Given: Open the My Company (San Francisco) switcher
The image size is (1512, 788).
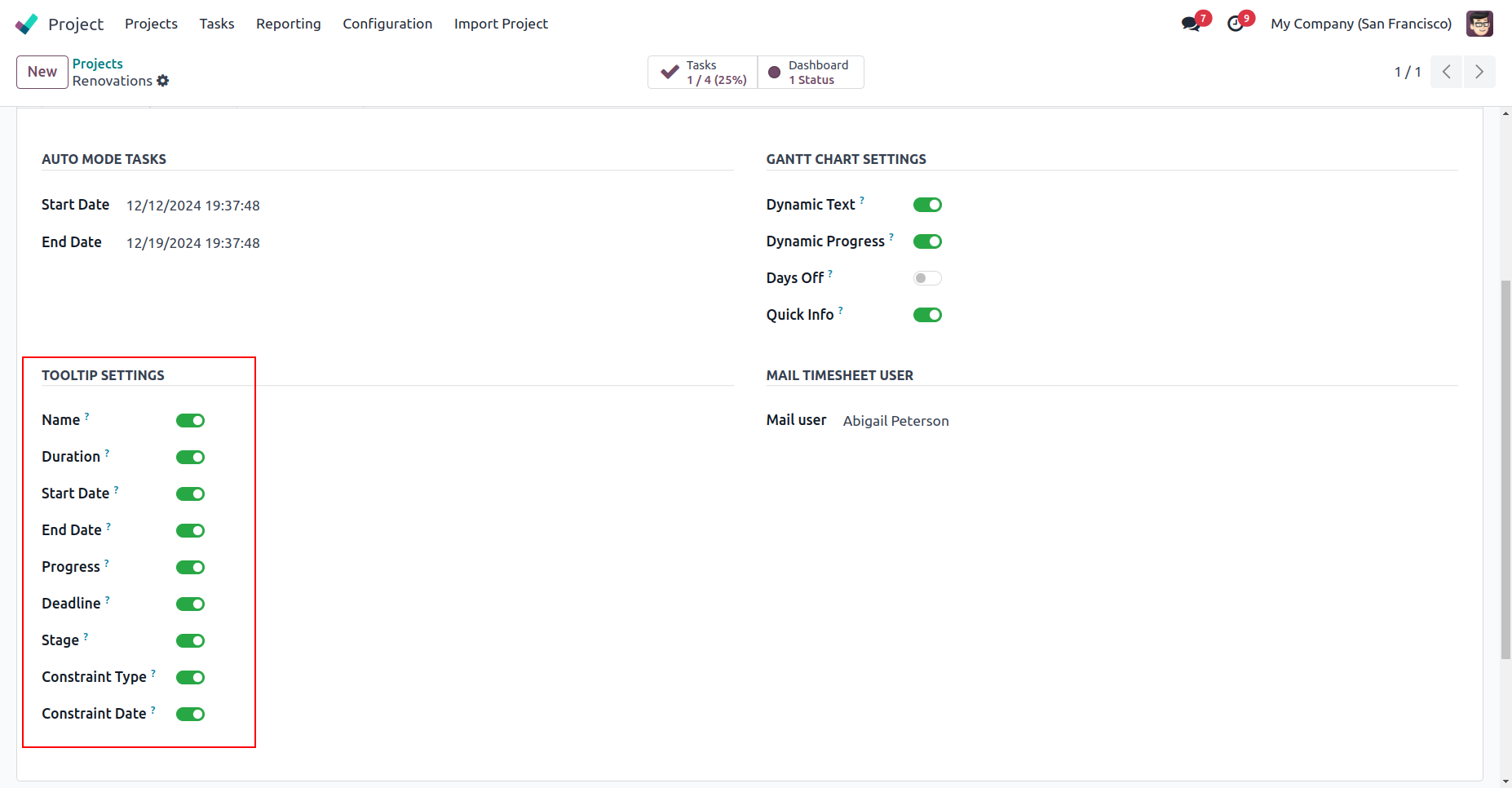Looking at the screenshot, I should [1361, 24].
